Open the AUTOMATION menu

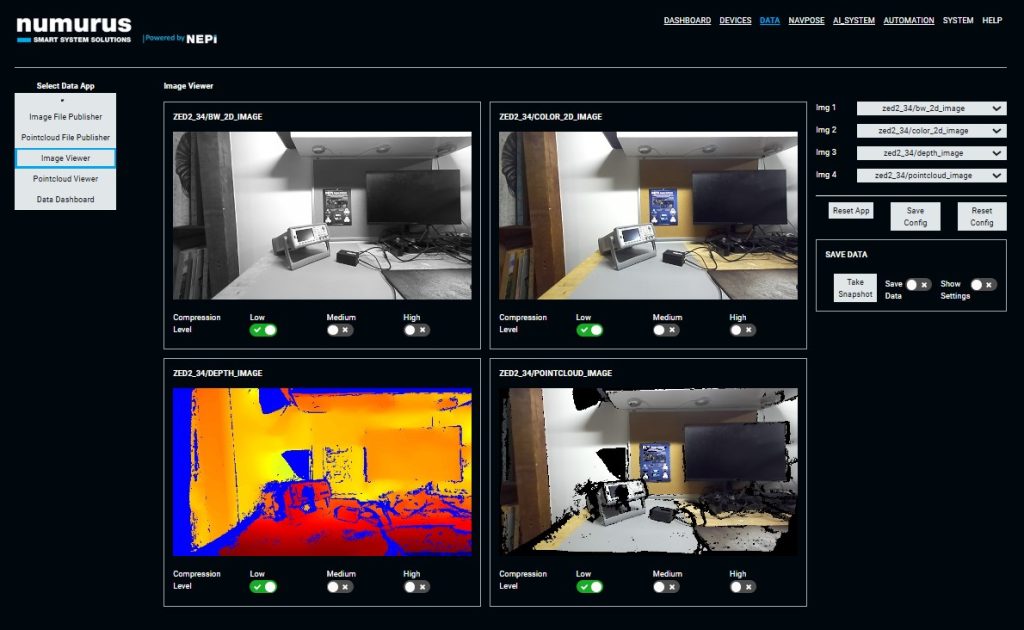point(909,21)
